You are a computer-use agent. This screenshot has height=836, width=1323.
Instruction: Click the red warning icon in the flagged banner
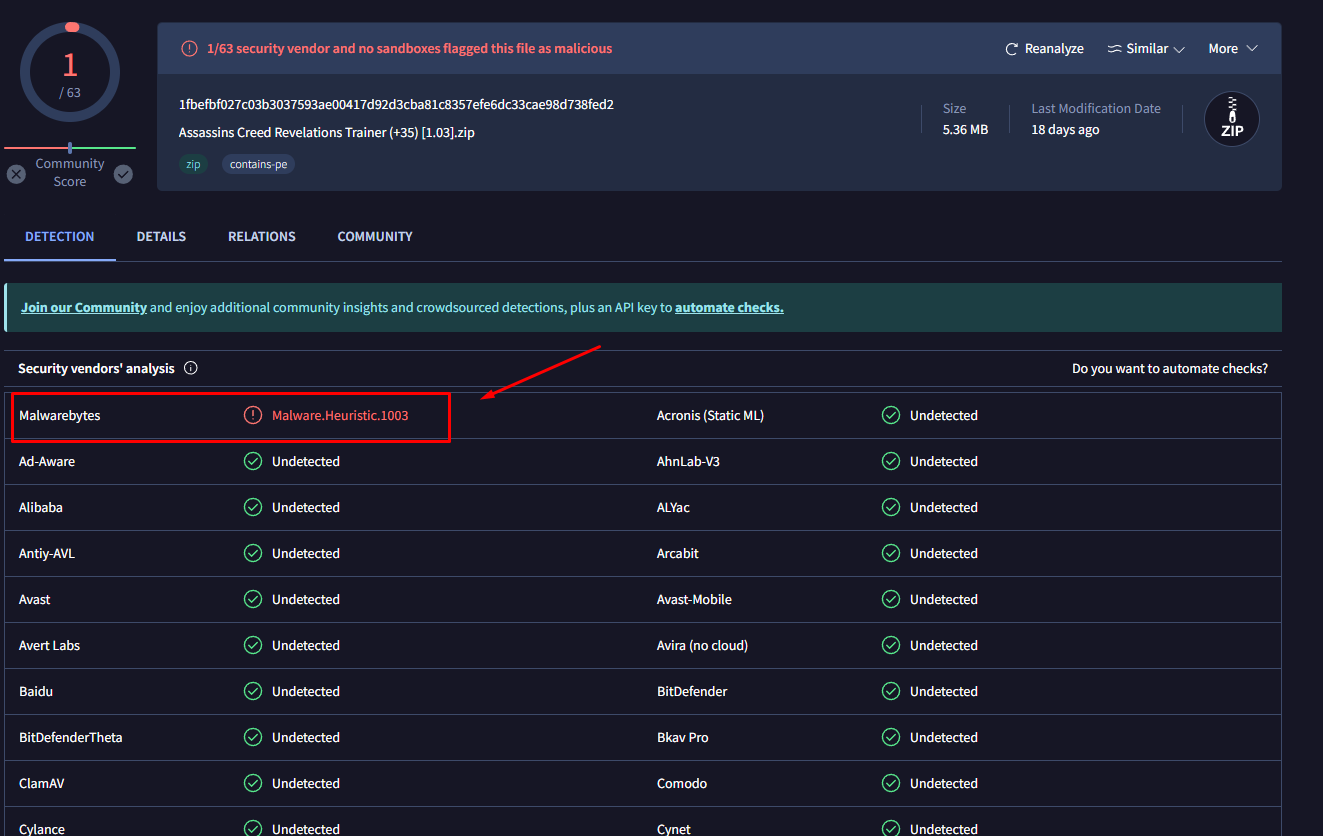click(189, 48)
